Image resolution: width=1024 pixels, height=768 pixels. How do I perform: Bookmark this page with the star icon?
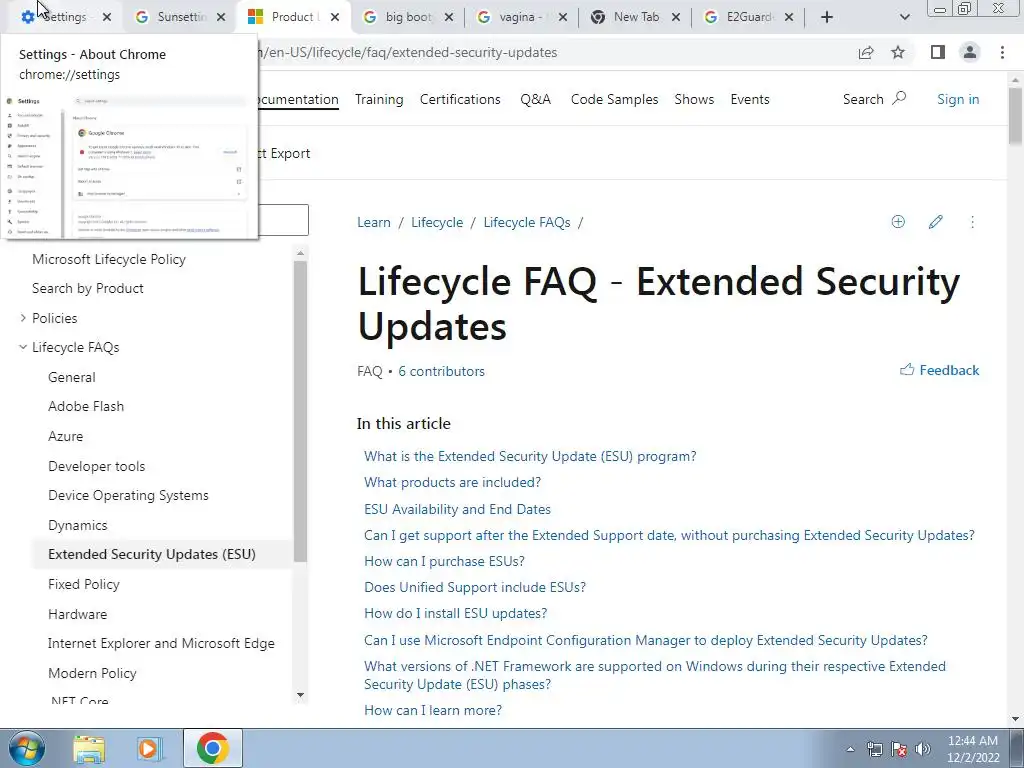click(898, 52)
